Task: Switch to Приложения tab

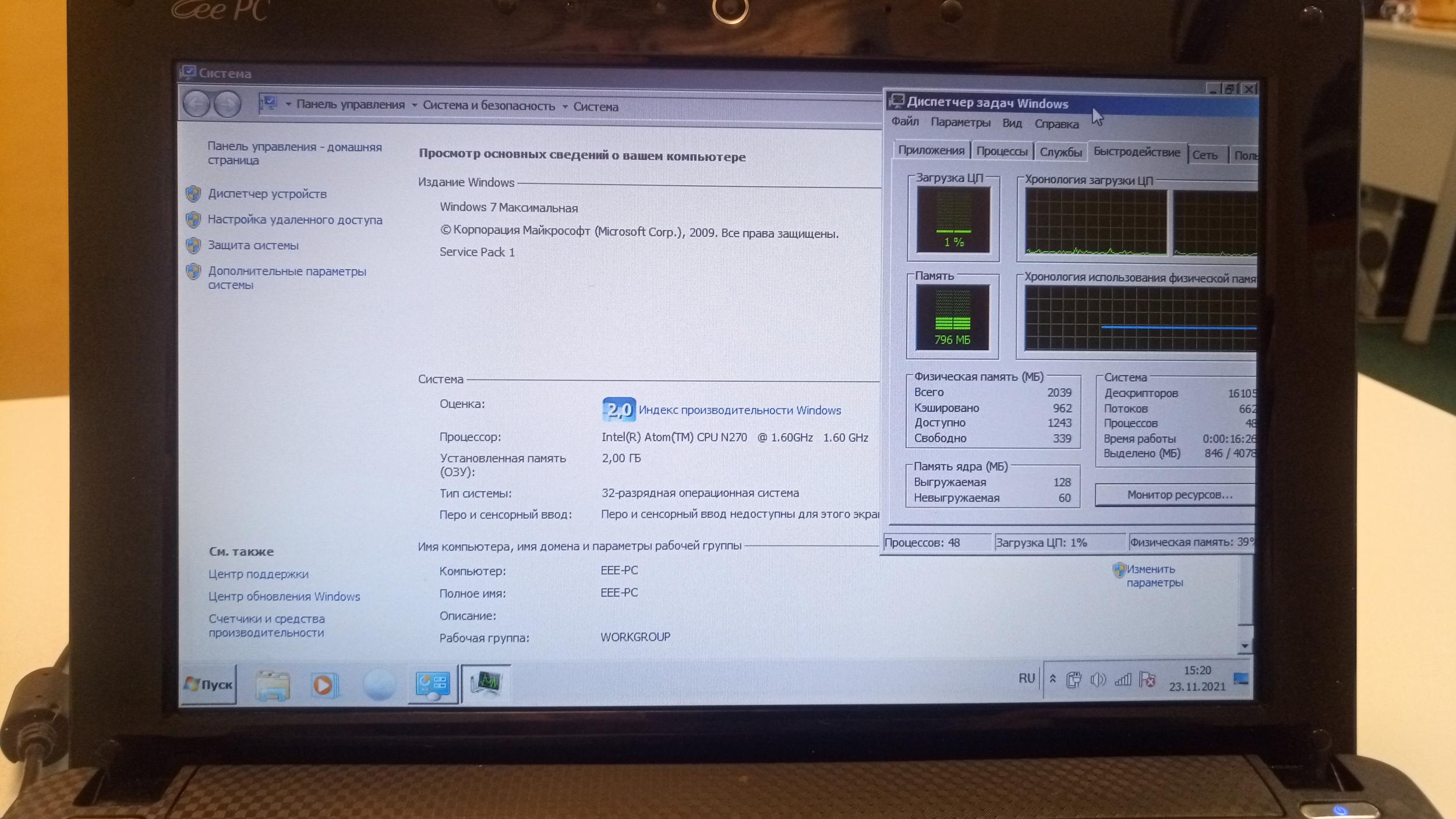Action: tap(931, 150)
